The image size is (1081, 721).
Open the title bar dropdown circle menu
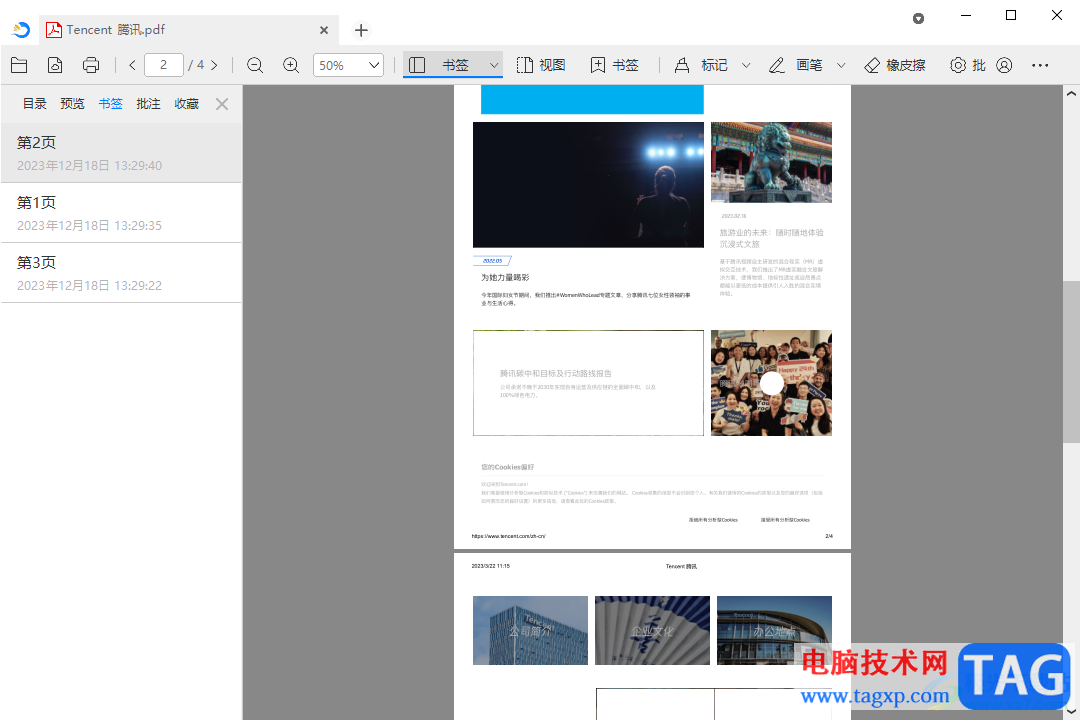pos(918,19)
